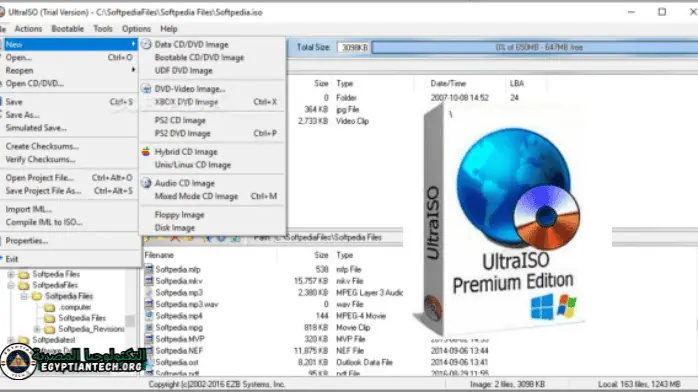Choose Verify Checksums... menu item
The width and height of the screenshot is (698, 392).
coord(69,159)
